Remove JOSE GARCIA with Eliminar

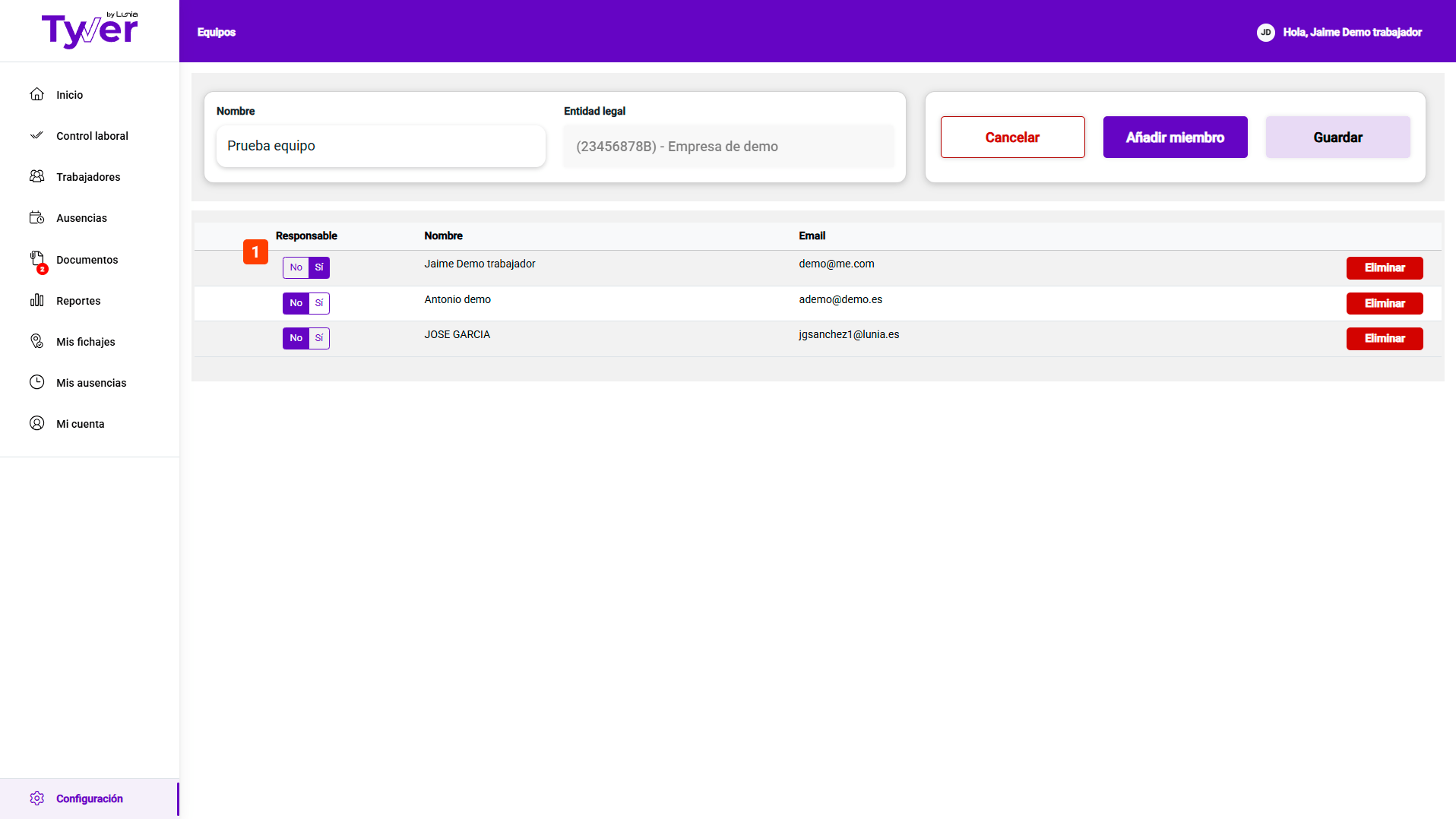coord(1385,338)
